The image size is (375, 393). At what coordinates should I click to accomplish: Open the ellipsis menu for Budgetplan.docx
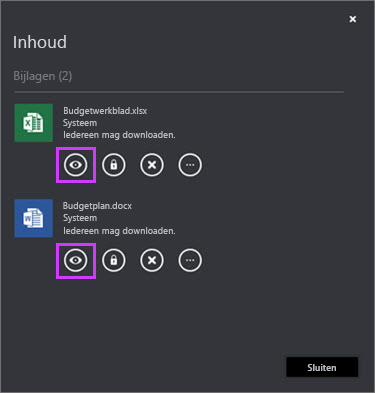(190, 260)
